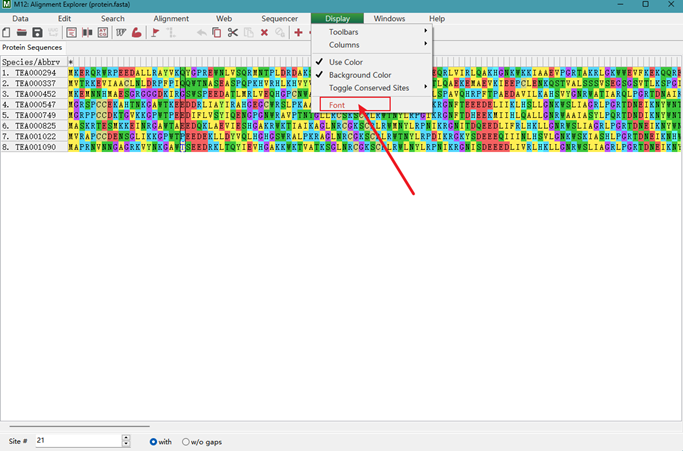The image size is (683, 451).
Task: Cut the selection with the scissors icon
Action: 233,33
